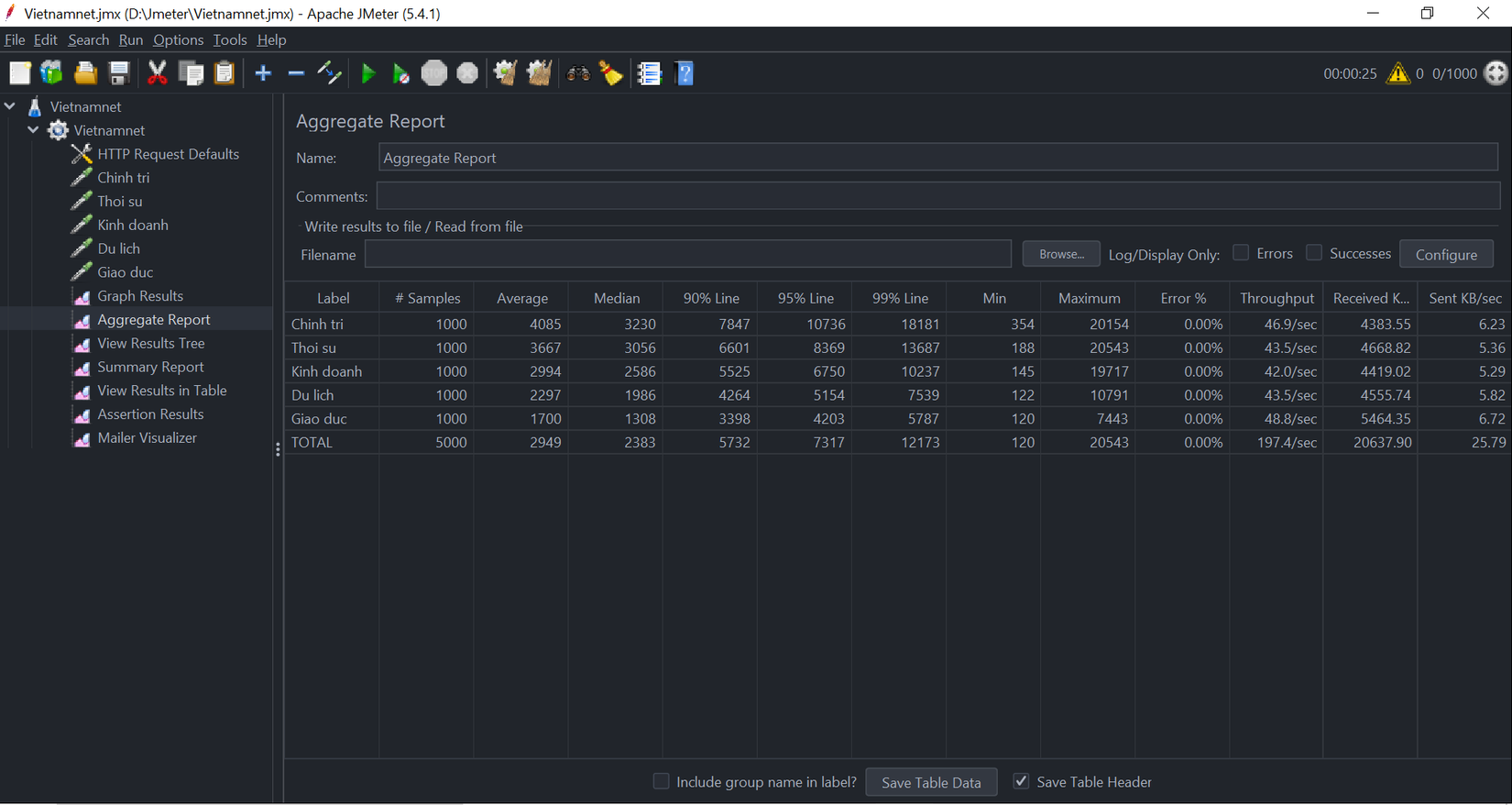Click the Comments input field

[x=938, y=196]
